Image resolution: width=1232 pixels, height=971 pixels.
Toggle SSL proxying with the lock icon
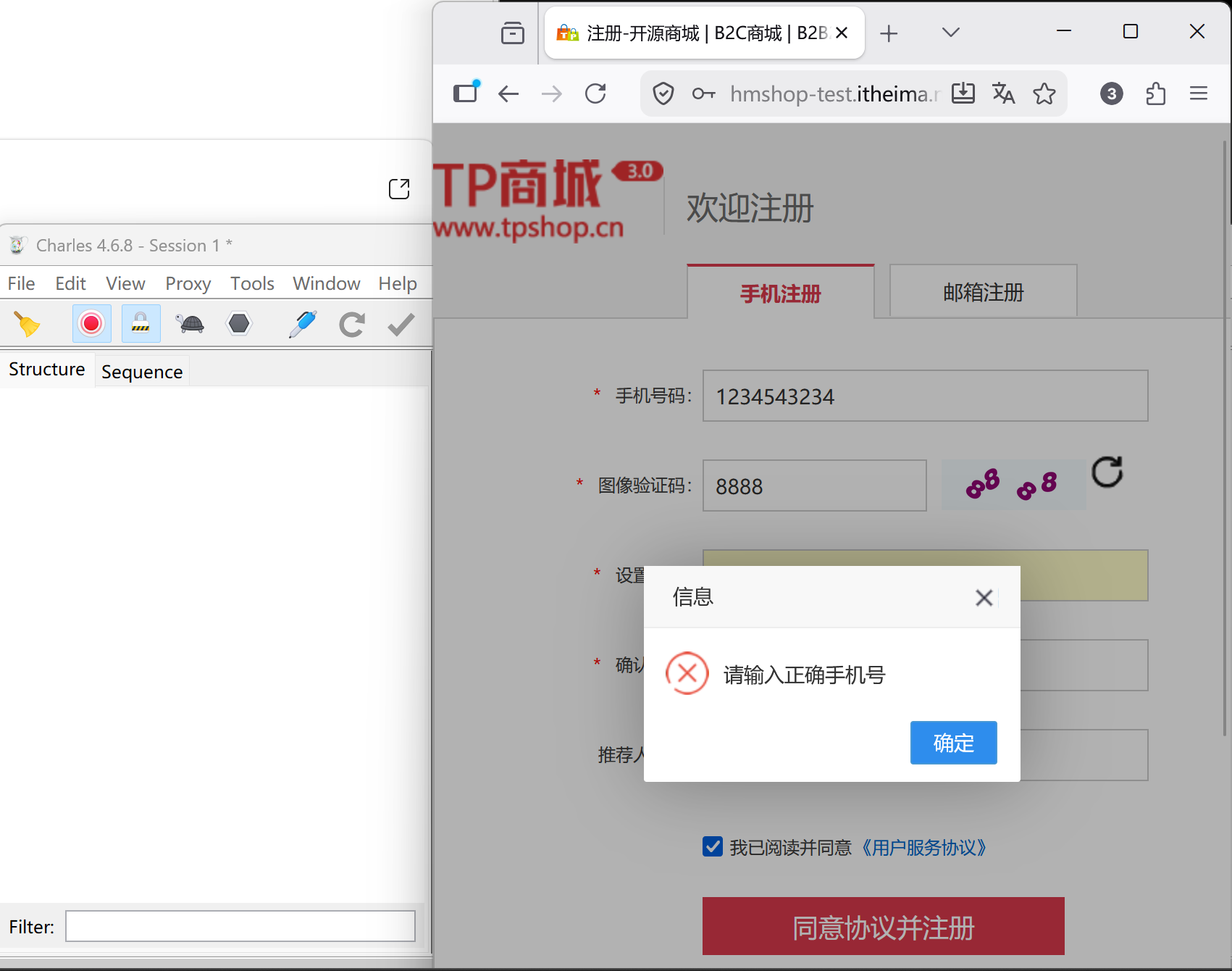coord(141,324)
